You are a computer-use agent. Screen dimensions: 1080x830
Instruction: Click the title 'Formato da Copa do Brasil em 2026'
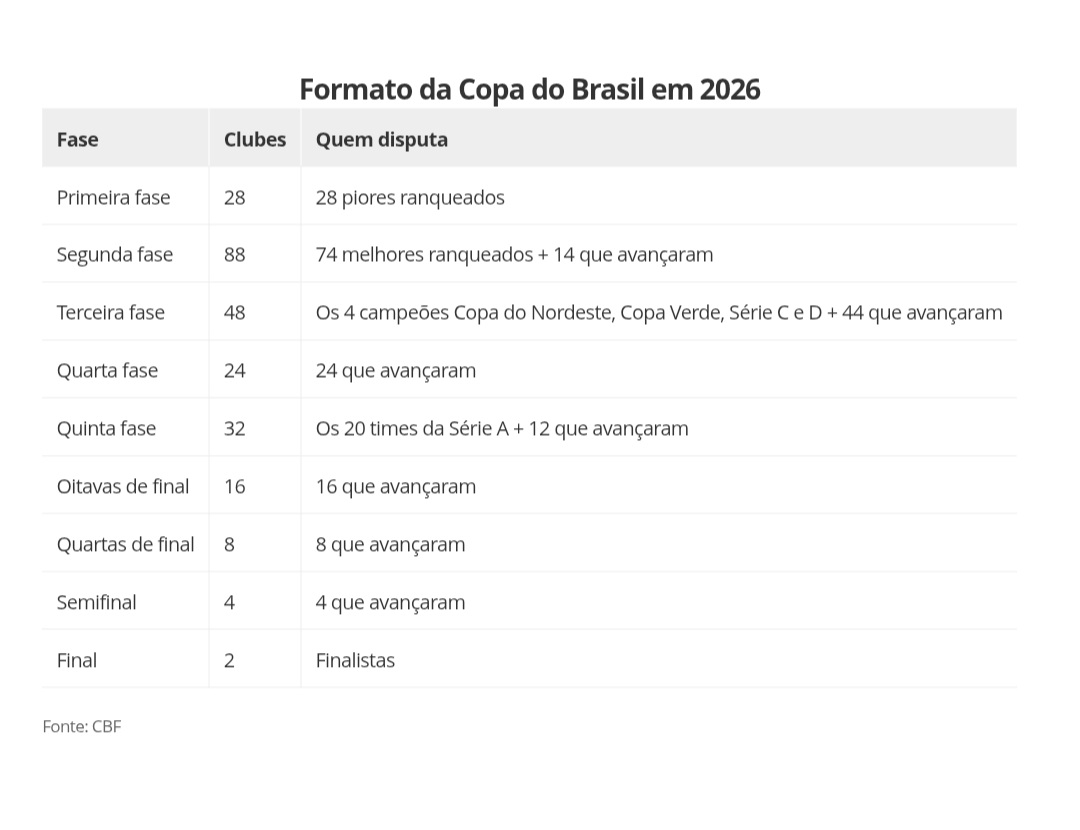click(x=529, y=89)
